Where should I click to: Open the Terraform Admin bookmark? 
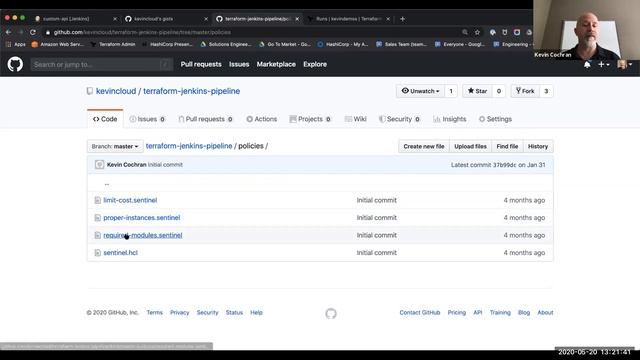tap(113, 44)
